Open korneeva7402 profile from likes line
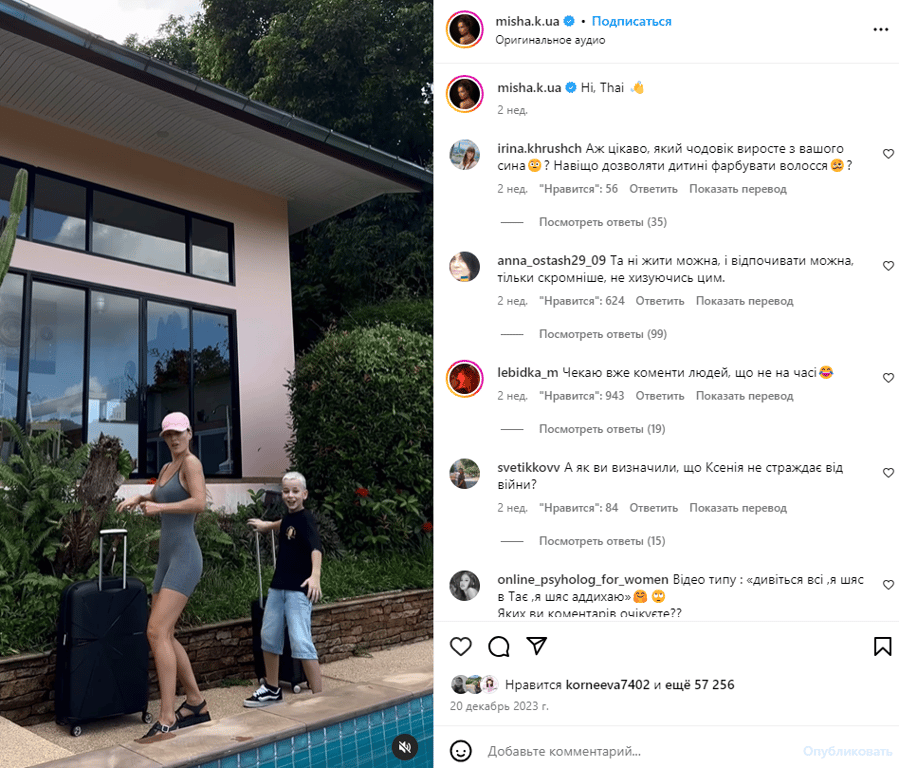 607,684
